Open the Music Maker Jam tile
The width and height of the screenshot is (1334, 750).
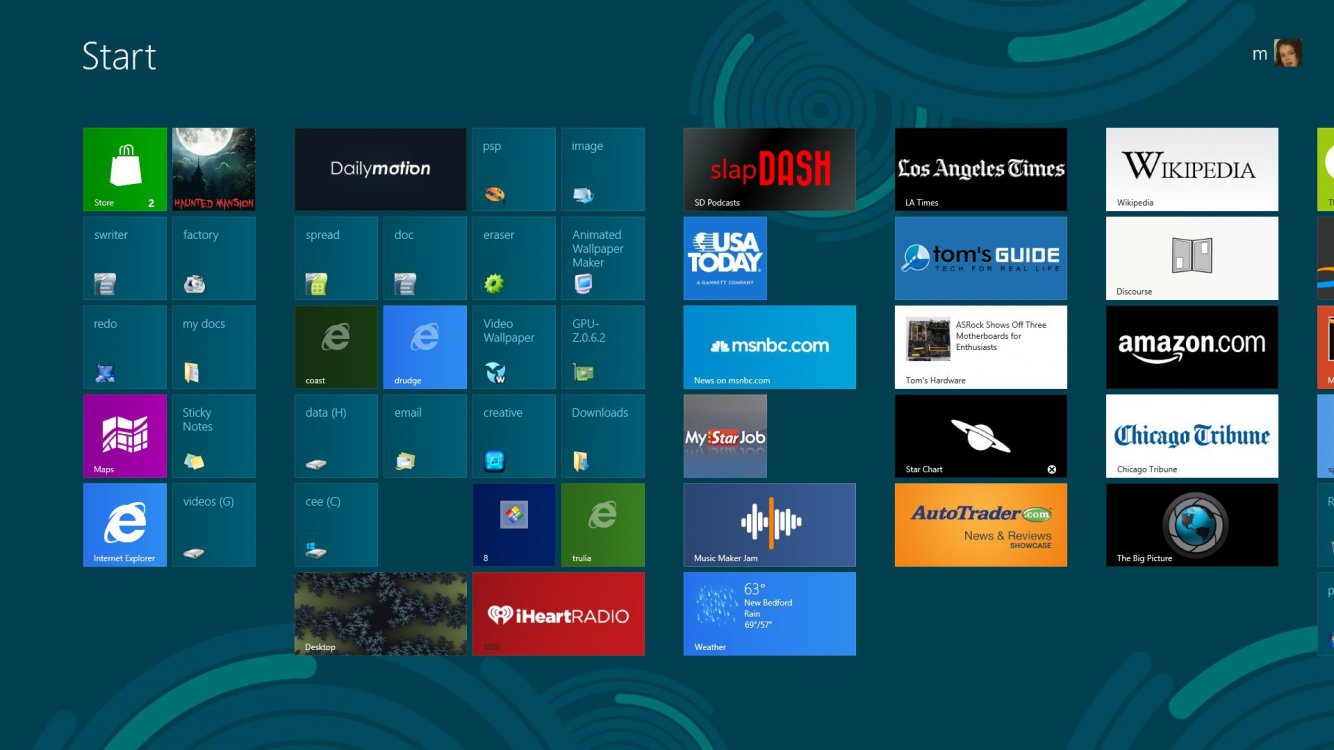pyautogui.click(x=769, y=525)
